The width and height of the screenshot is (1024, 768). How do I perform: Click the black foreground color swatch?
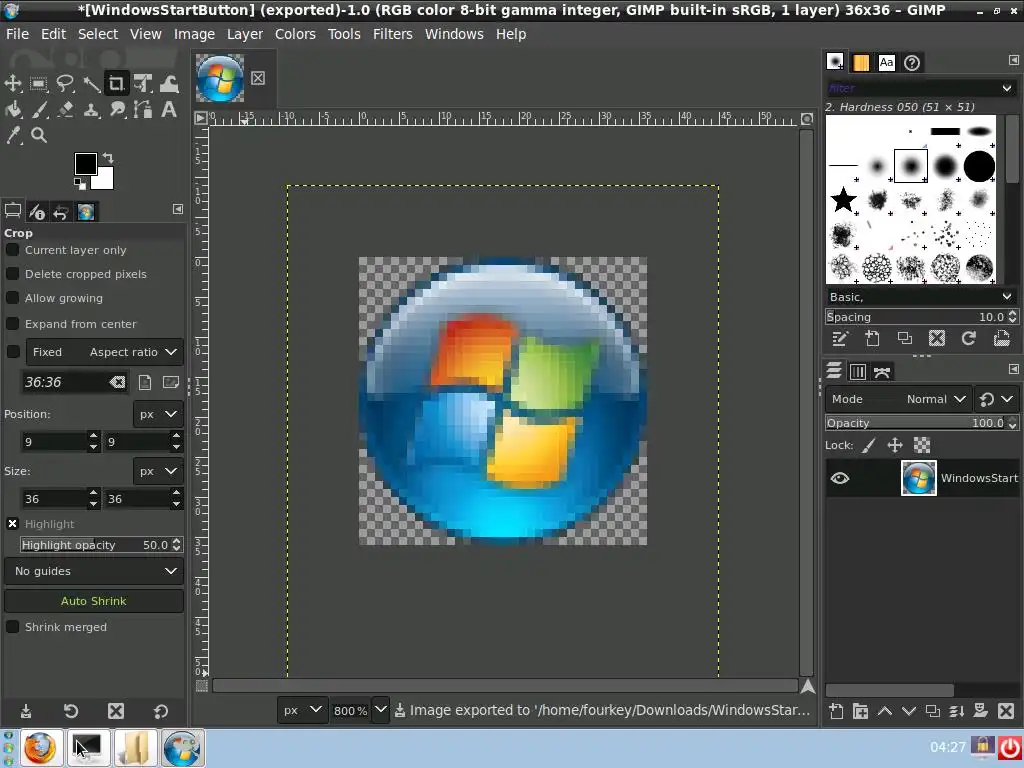click(x=86, y=164)
